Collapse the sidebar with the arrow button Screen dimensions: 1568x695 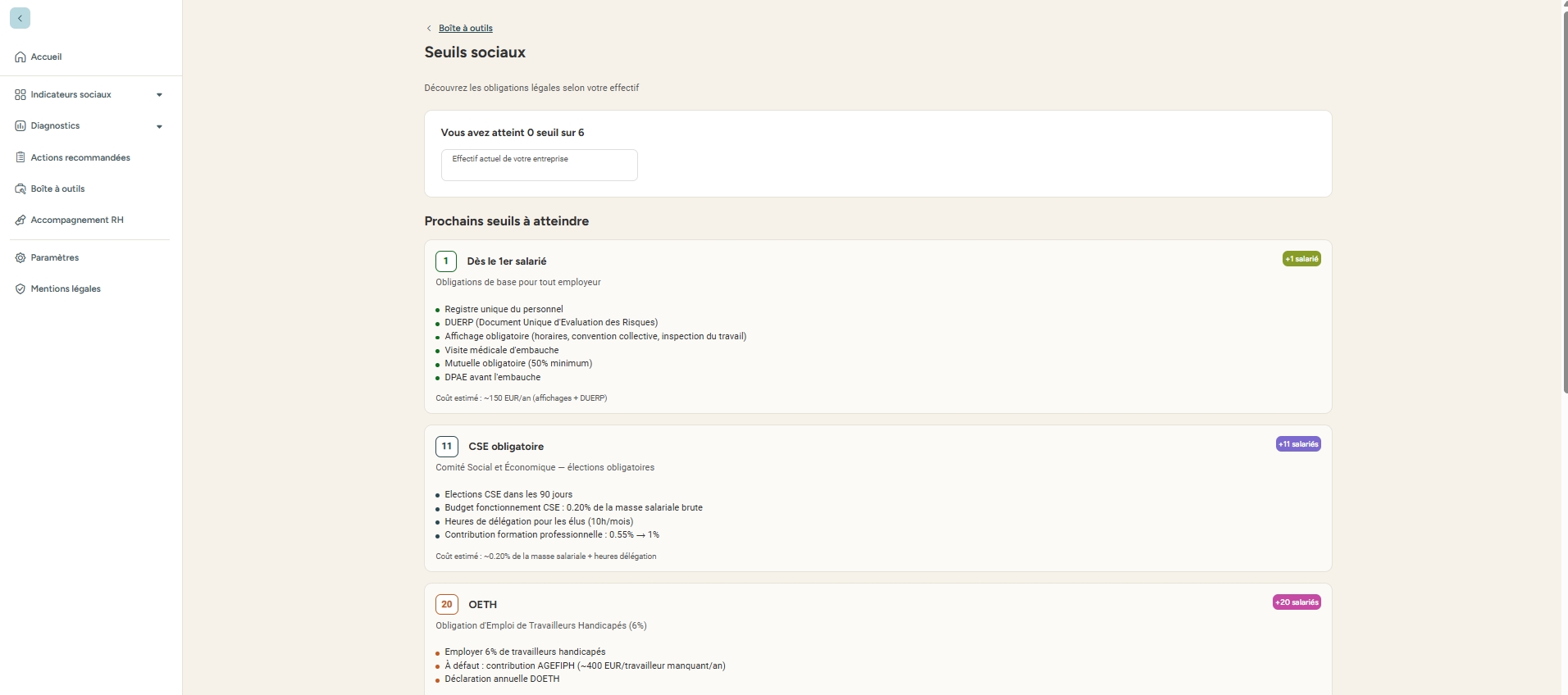20,18
